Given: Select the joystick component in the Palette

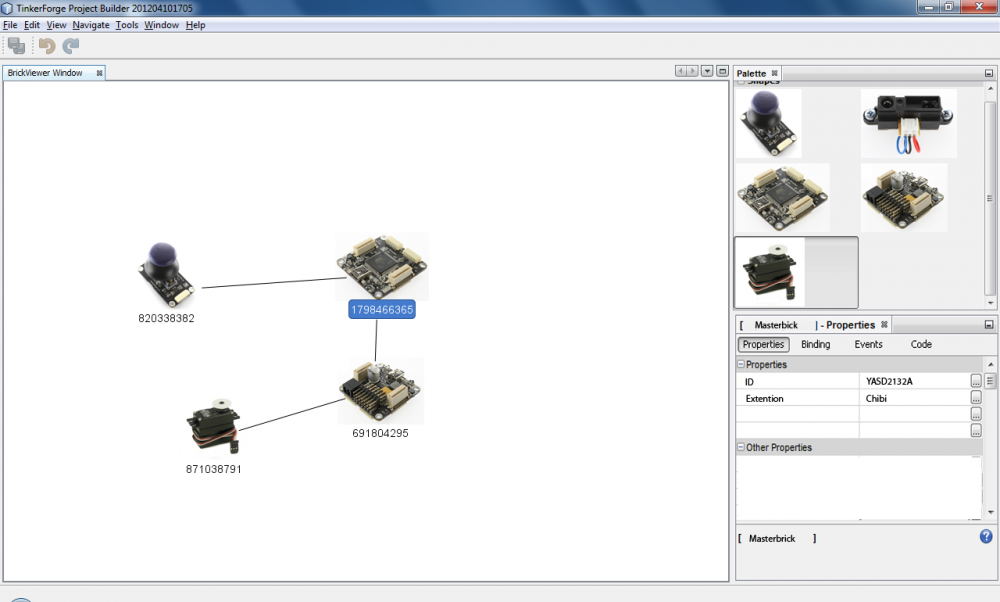Looking at the screenshot, I should [x=768, y=123].
